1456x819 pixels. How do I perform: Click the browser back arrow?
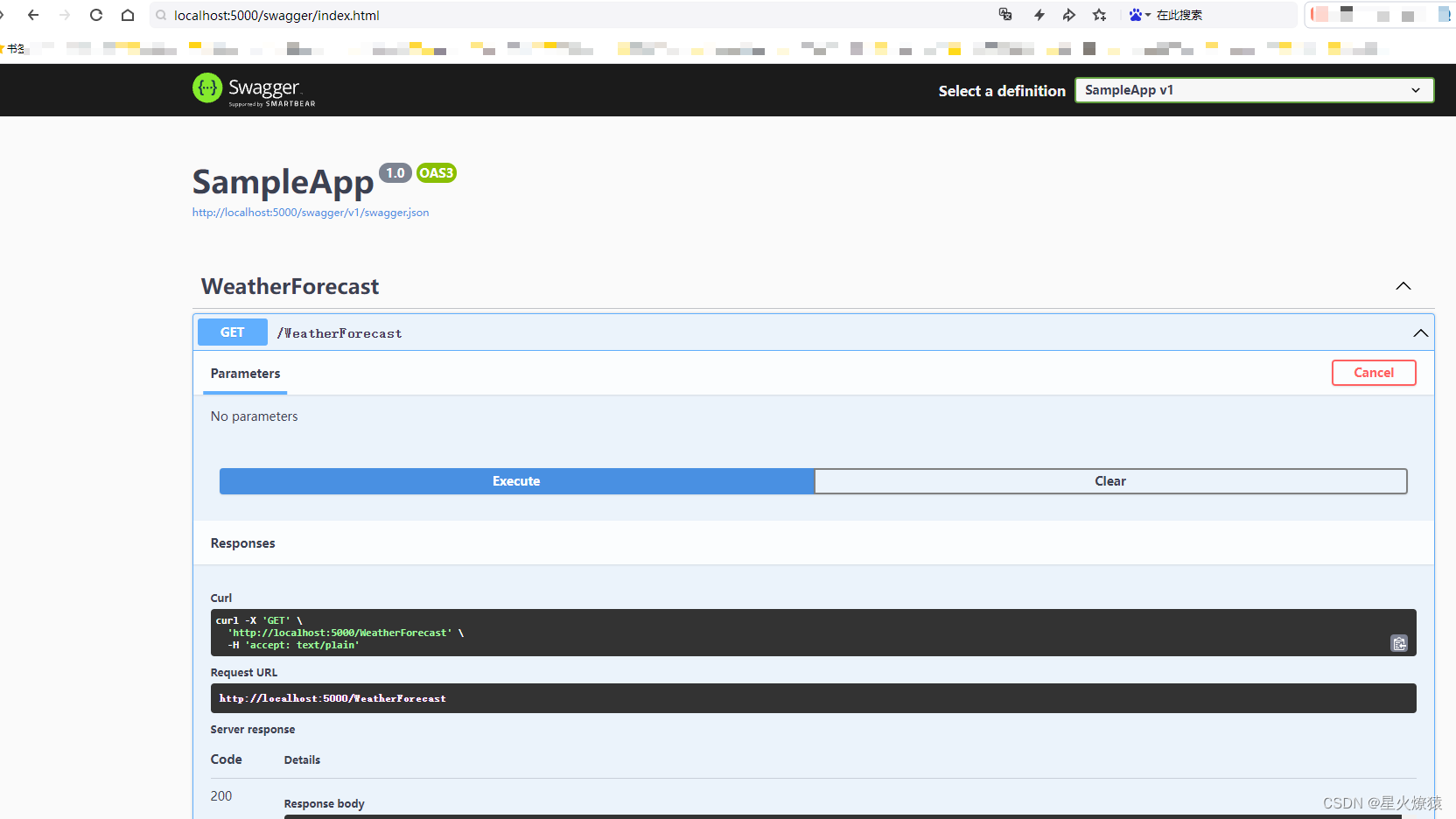point(33,15)
